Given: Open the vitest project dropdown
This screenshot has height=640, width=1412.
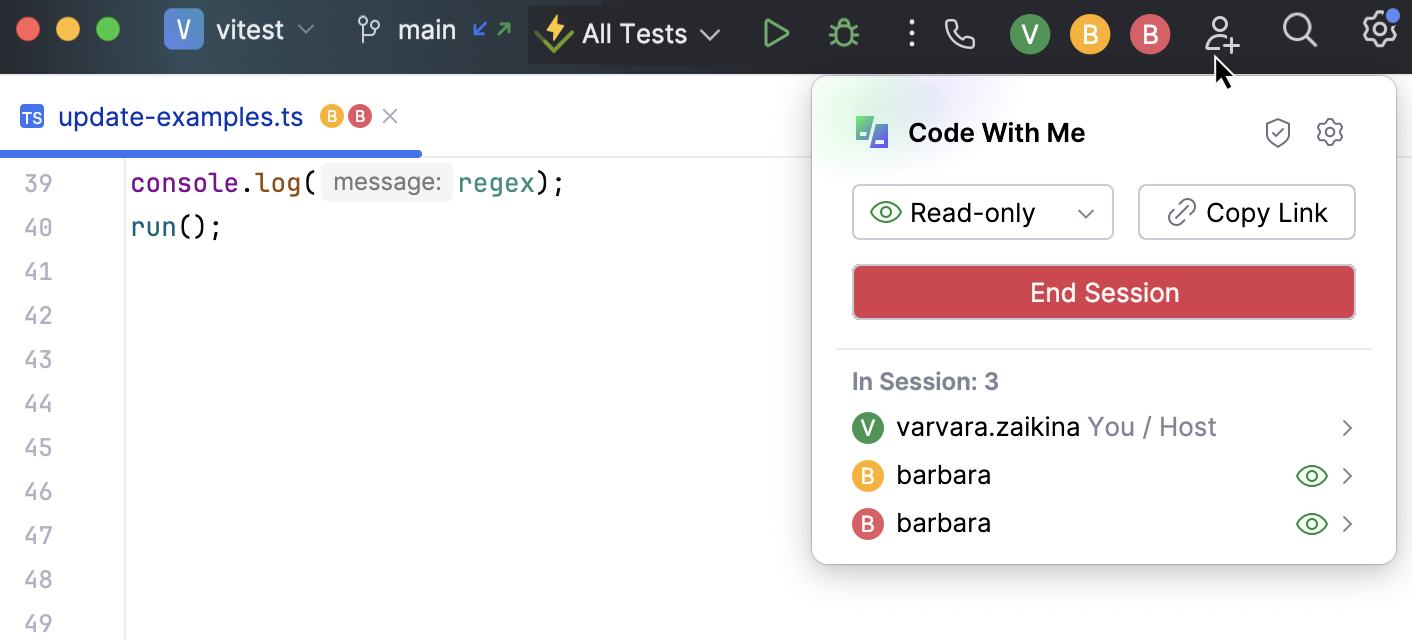Looking at the screenshot, I should coord(240,31).
